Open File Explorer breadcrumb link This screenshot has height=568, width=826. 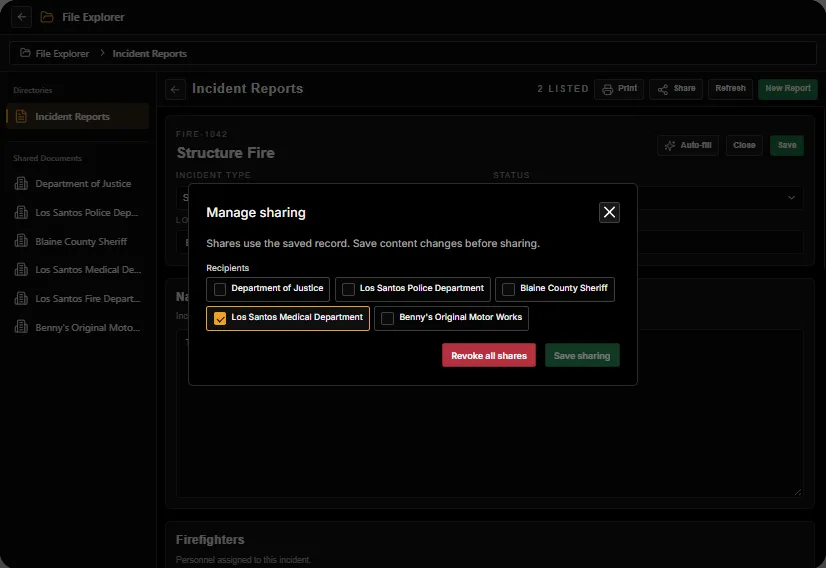tap(62, 53)
